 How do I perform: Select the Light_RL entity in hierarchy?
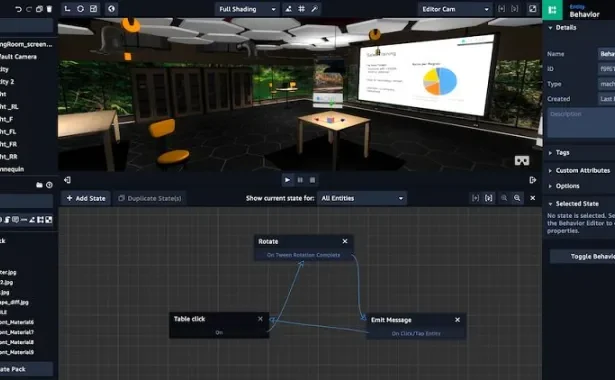click(x=27, y=107)
